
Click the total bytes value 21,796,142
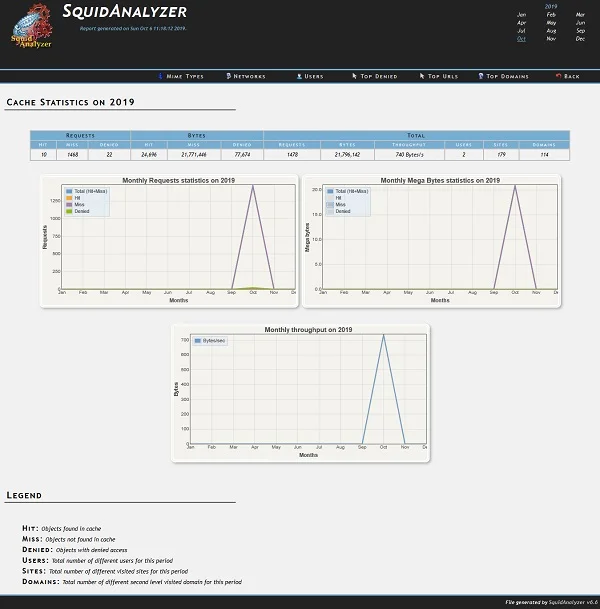[x=347, y=155]
